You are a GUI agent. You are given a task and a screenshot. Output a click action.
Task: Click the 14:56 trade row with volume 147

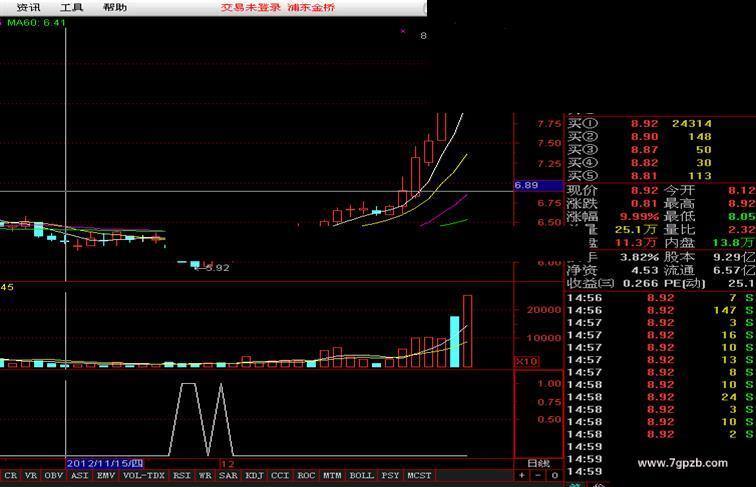(x=661, y=311)
